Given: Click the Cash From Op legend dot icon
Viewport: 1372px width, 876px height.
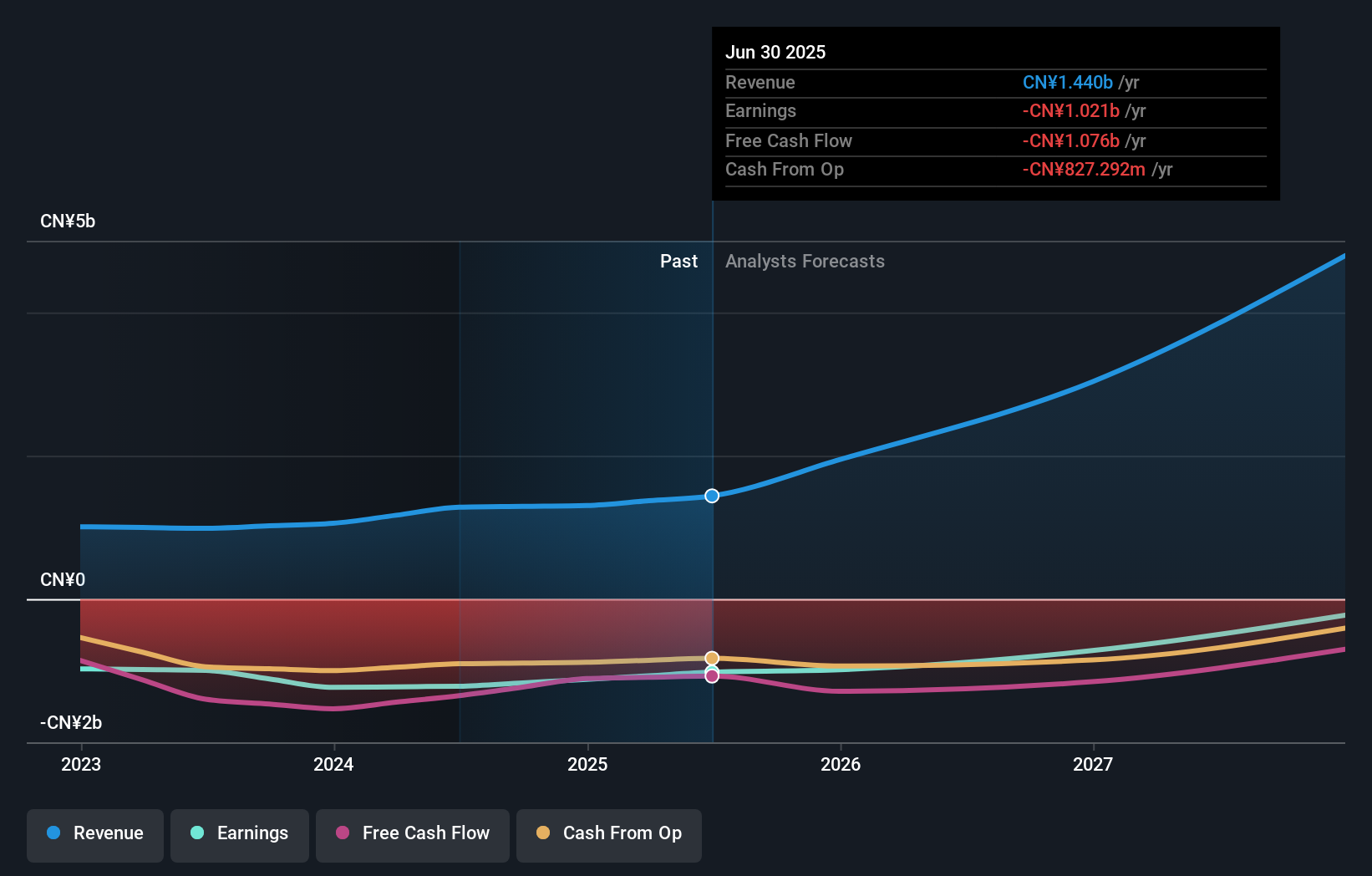Looking at the screenshot, I should (x=545, y=833).
